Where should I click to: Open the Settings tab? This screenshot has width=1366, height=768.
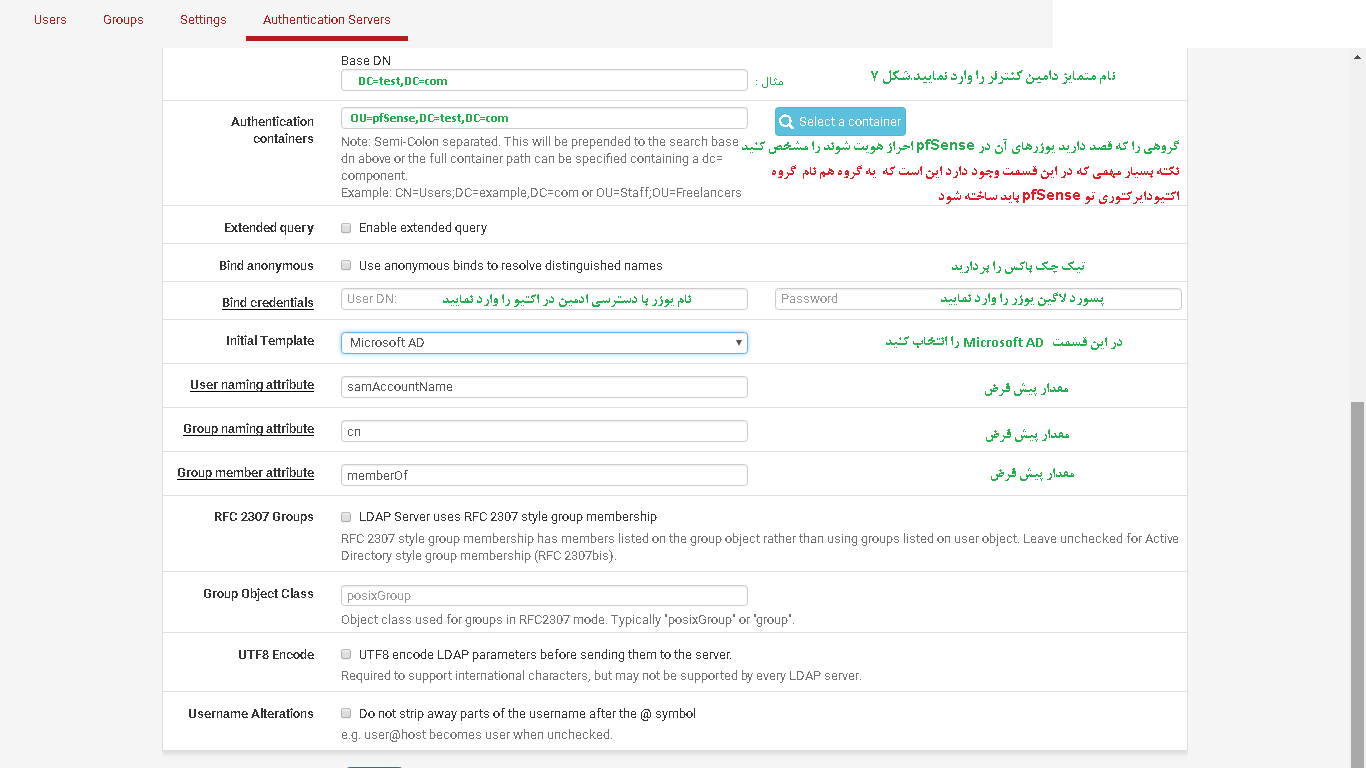203,20
